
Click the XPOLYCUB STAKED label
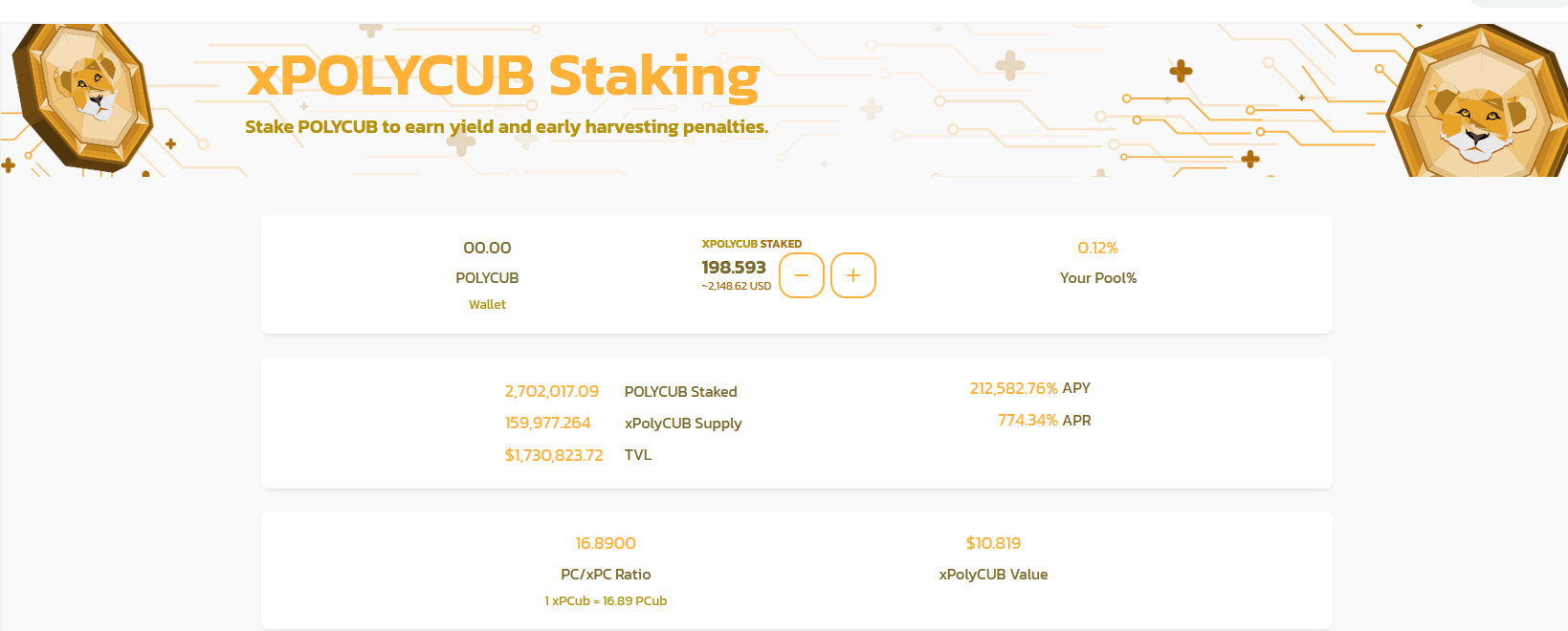pos(752,244)
